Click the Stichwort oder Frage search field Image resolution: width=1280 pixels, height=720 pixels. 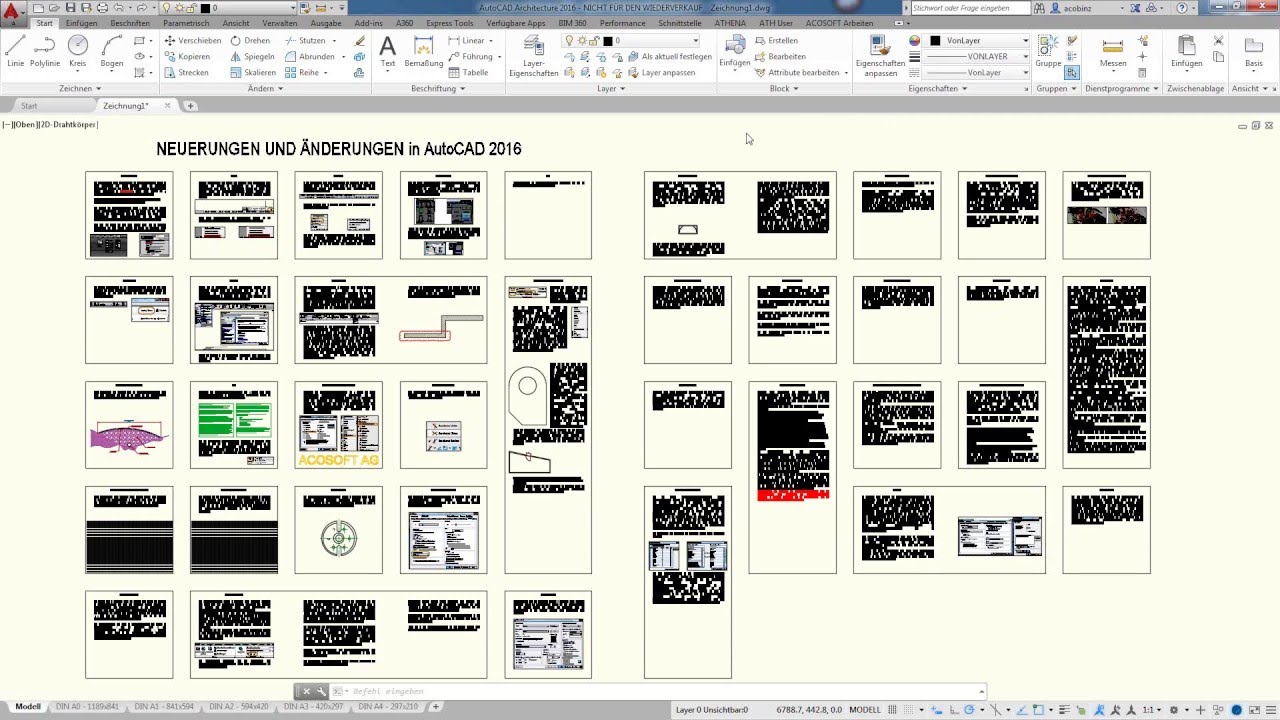tap(969, 8)
